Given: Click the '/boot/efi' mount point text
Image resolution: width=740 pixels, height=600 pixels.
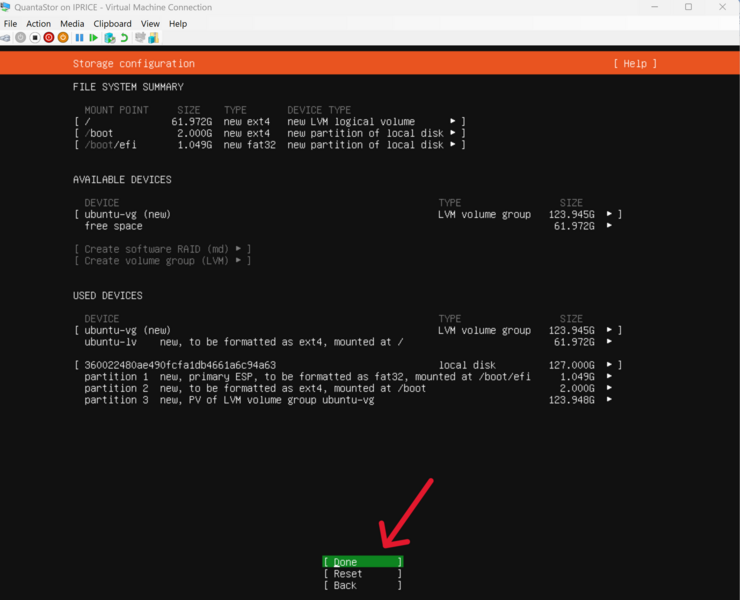Looking at the screenshot, I should [110, 145].
